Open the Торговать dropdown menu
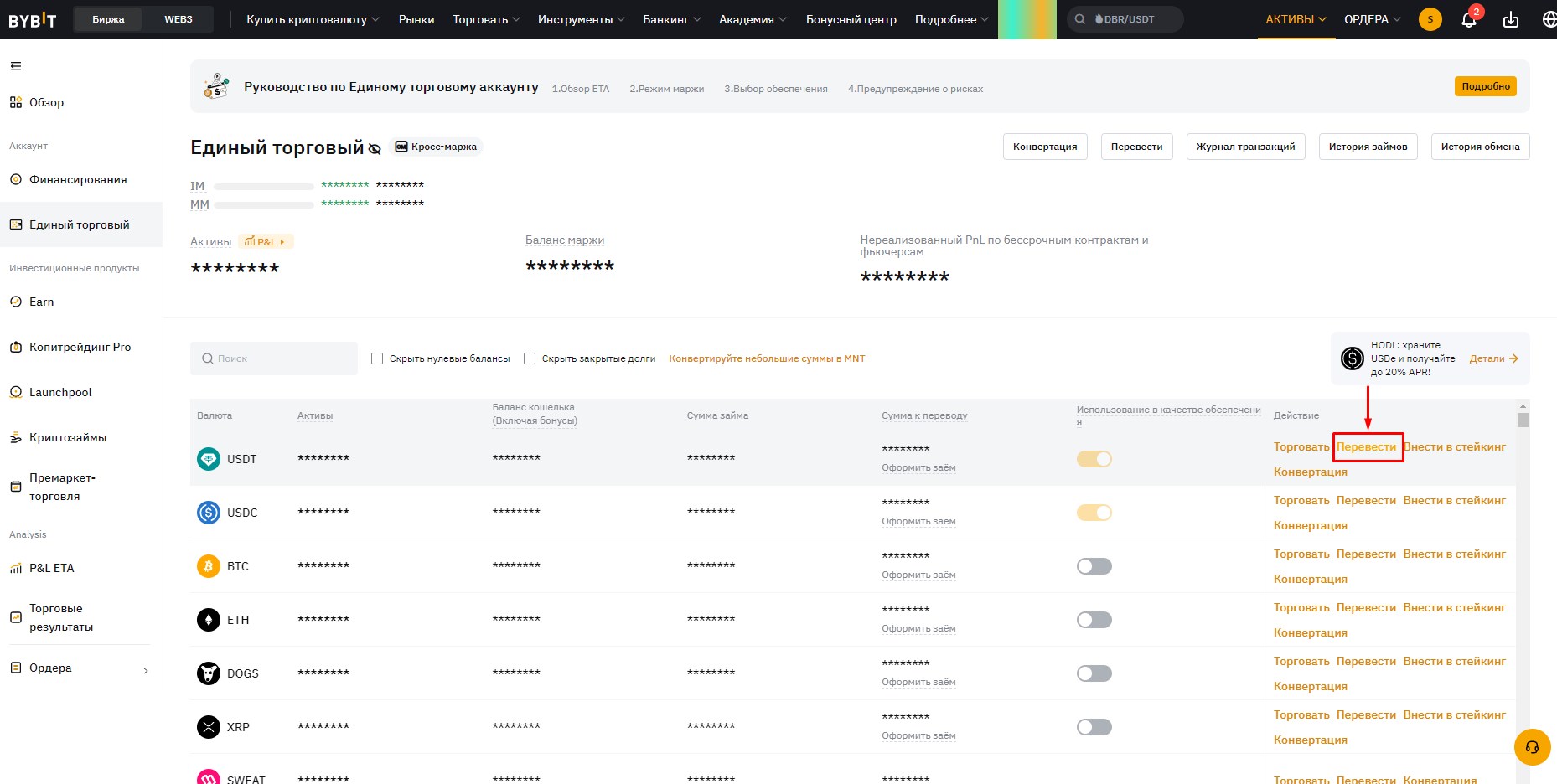 click(486, 19)
